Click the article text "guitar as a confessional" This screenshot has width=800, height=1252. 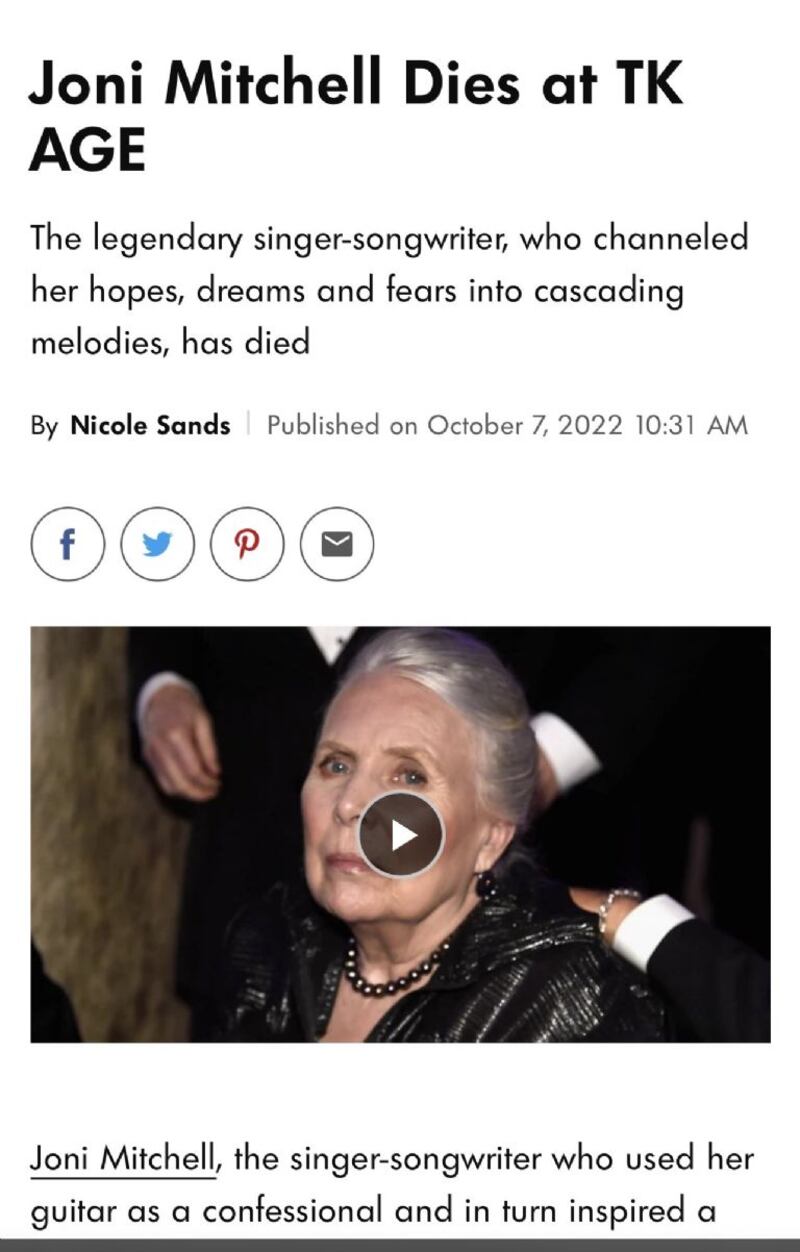tap(208, 1211)
